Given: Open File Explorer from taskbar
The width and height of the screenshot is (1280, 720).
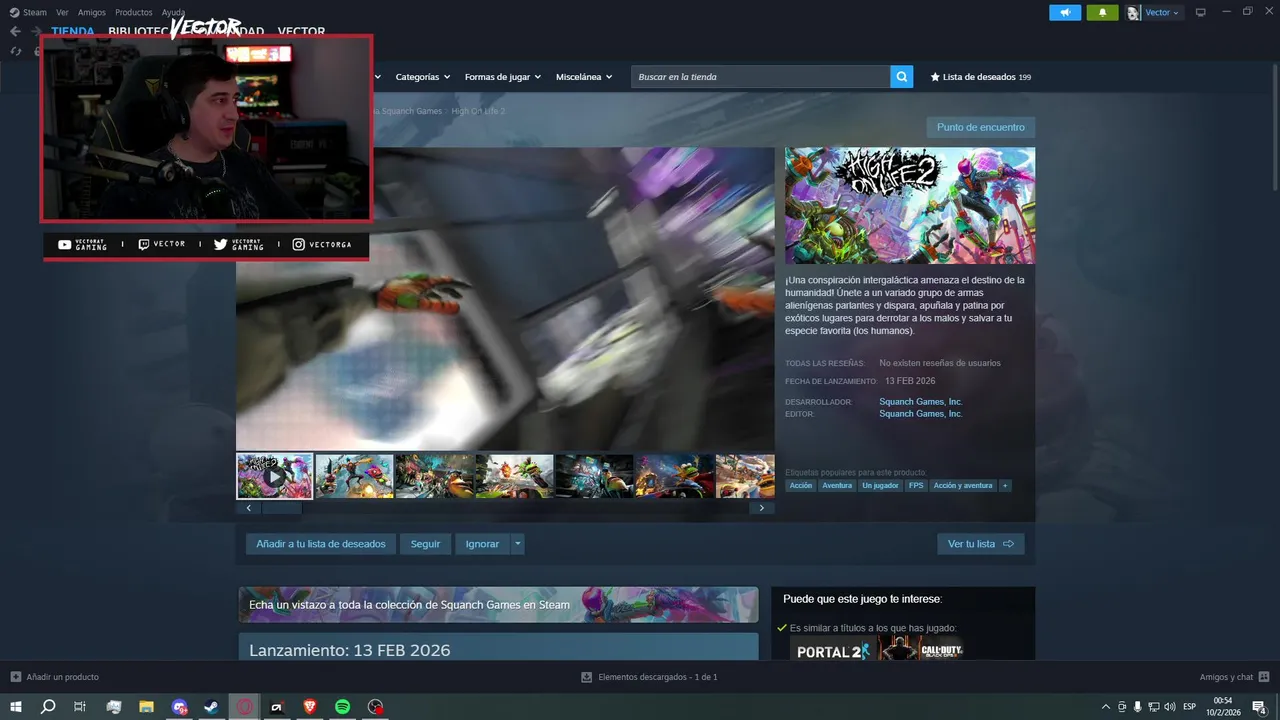Looking at the screenshot, I should 146,707.
